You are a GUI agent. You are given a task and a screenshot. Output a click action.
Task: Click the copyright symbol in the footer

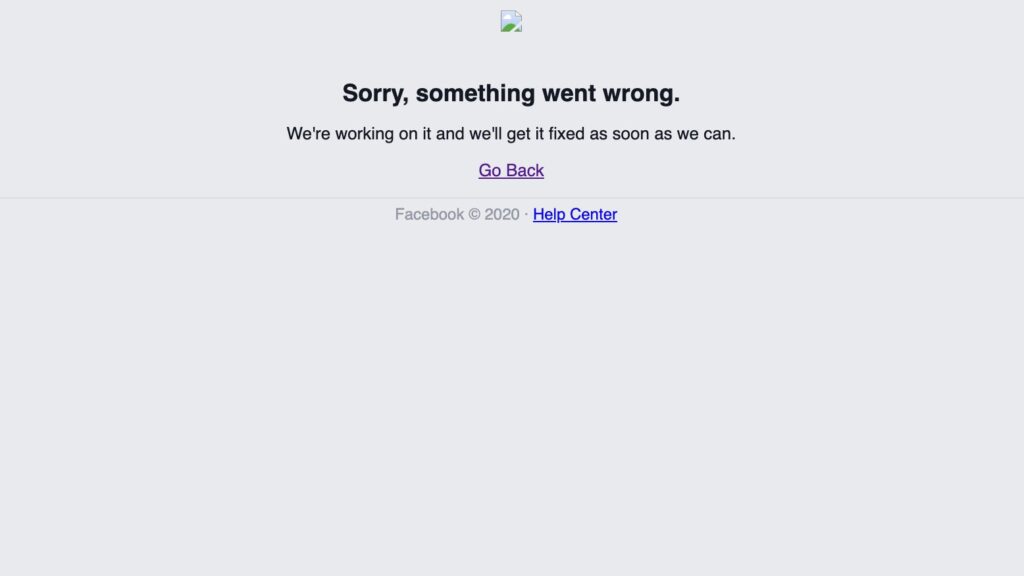(x=474, y=214)
